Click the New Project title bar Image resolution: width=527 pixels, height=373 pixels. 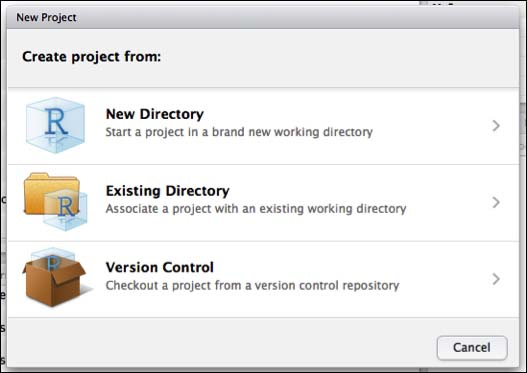[x=263, y=17]
